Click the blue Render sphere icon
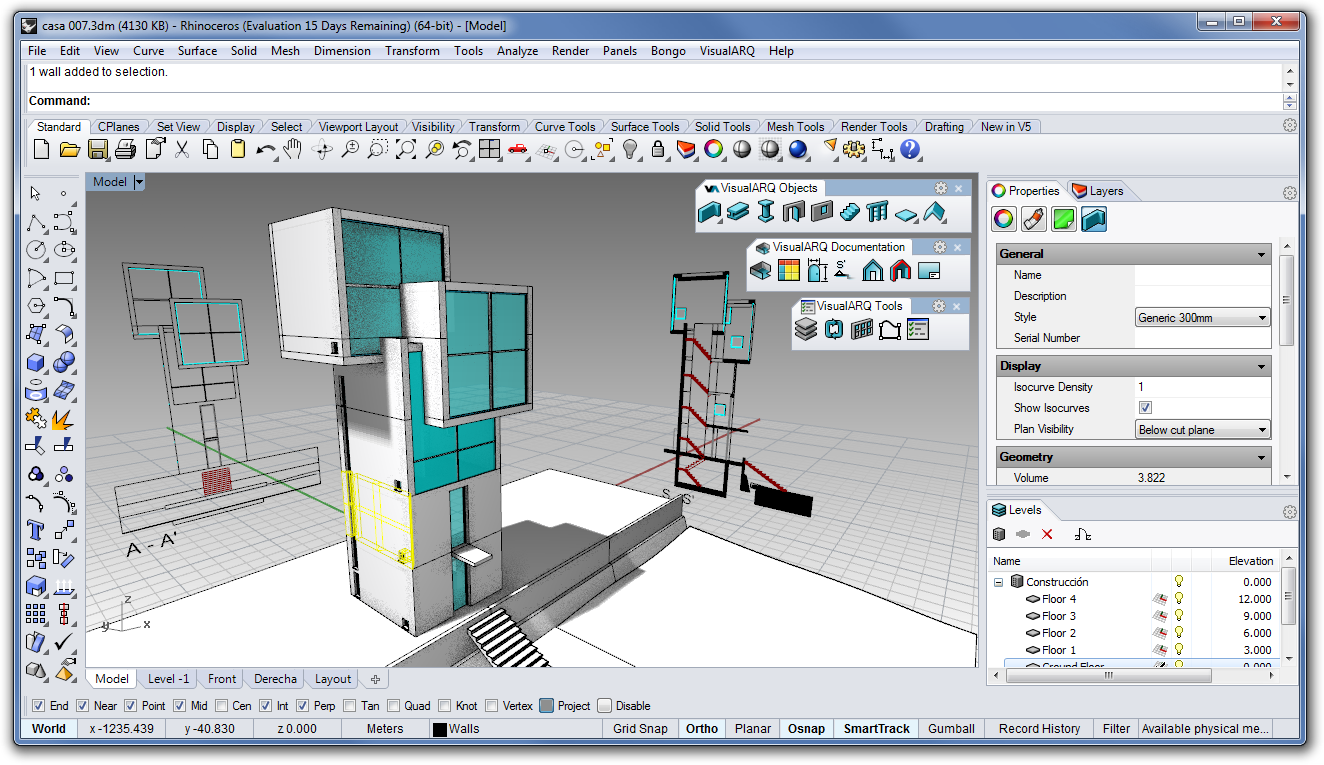 [797, 150]
